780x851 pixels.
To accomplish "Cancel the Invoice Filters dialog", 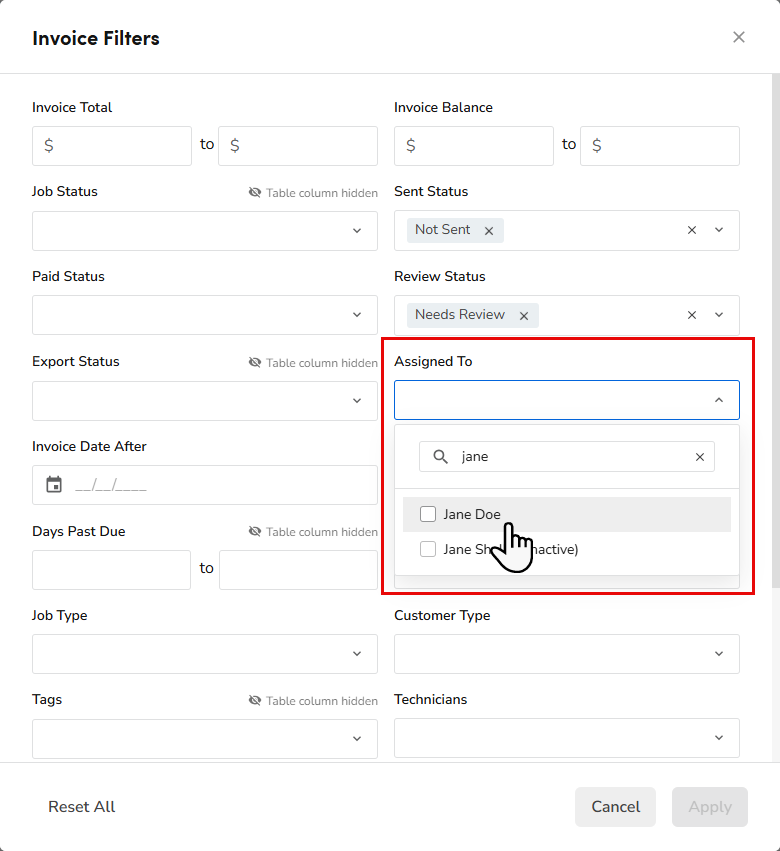I will tap(615, 807).
